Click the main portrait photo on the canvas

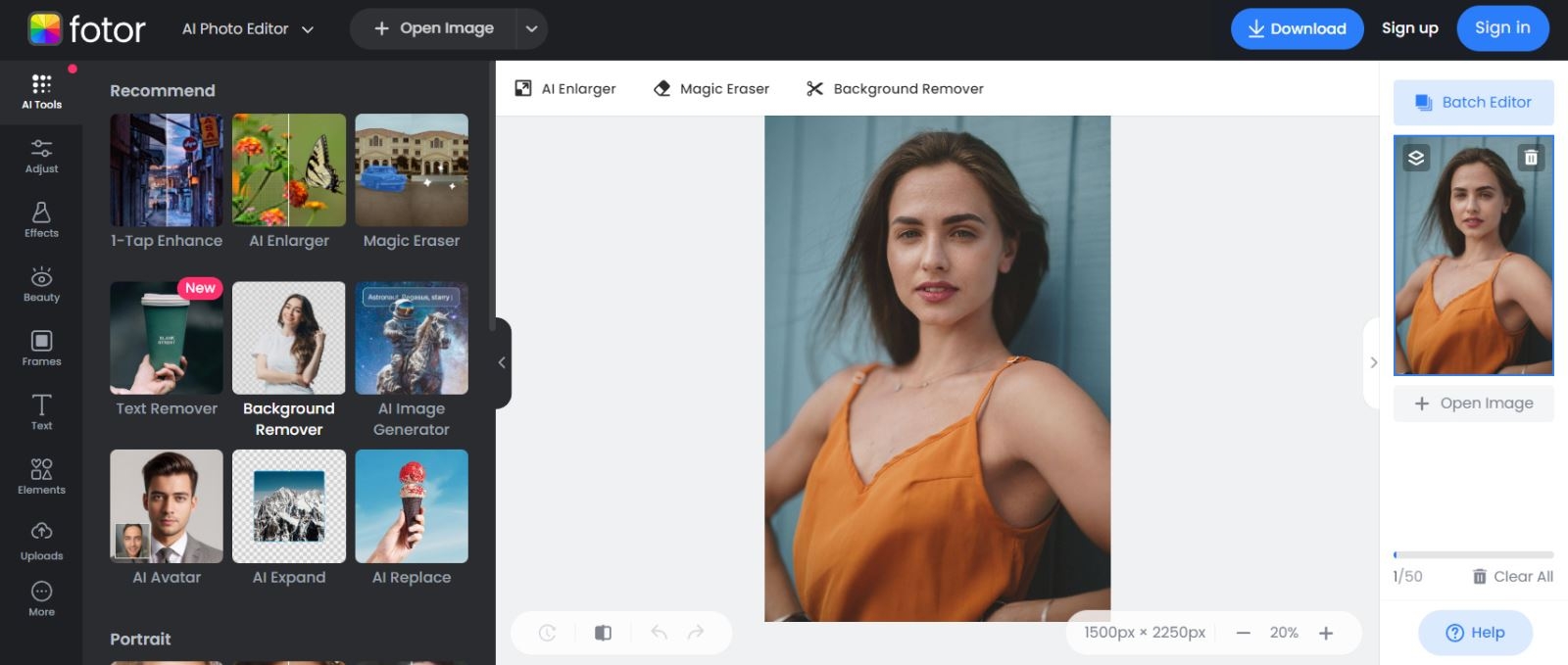coord(937,368)
